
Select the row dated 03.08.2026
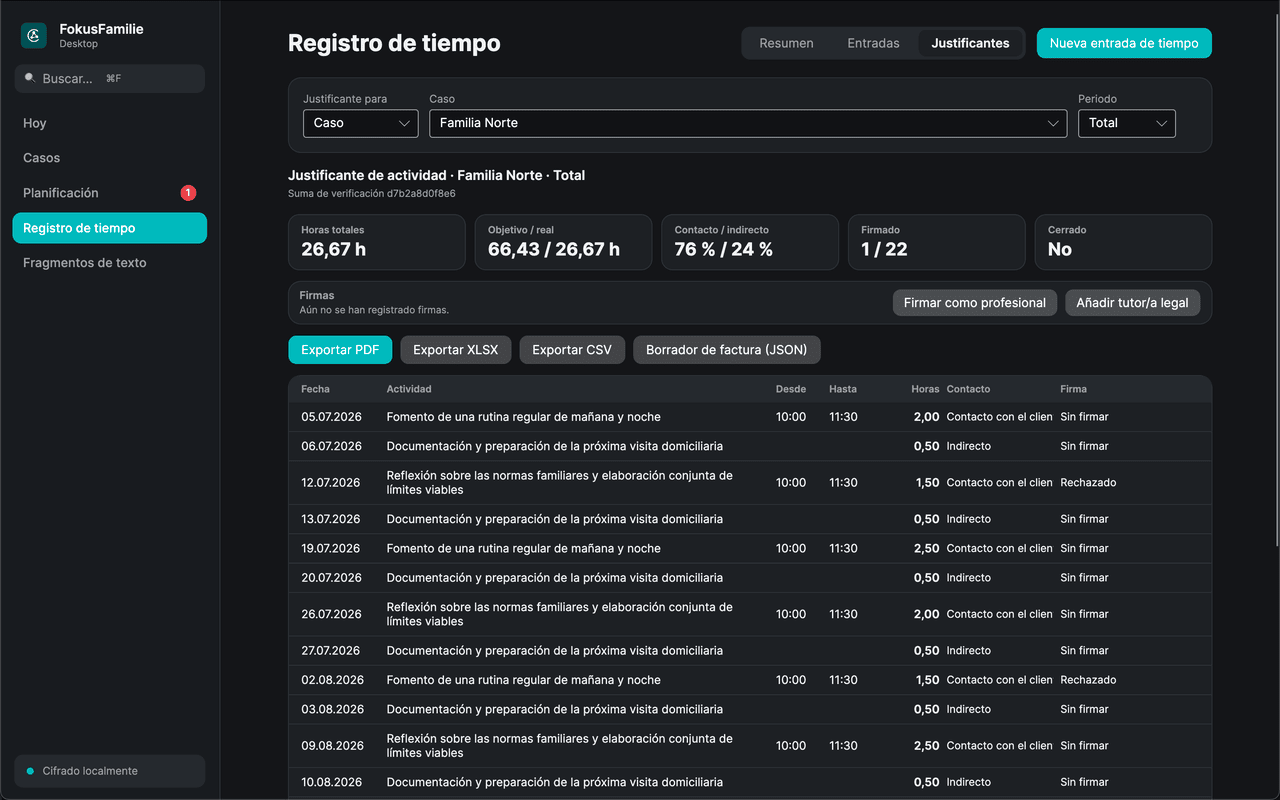750,709
